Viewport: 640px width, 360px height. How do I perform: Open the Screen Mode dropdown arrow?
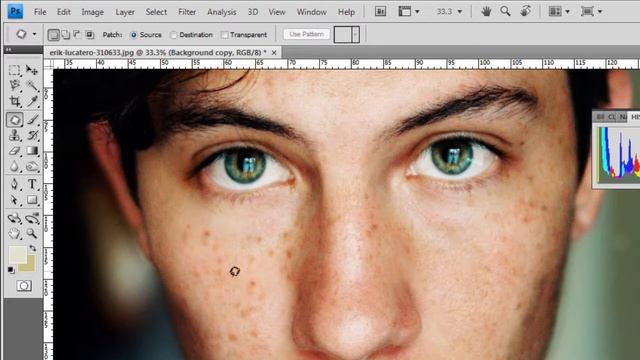click(600, 12)
